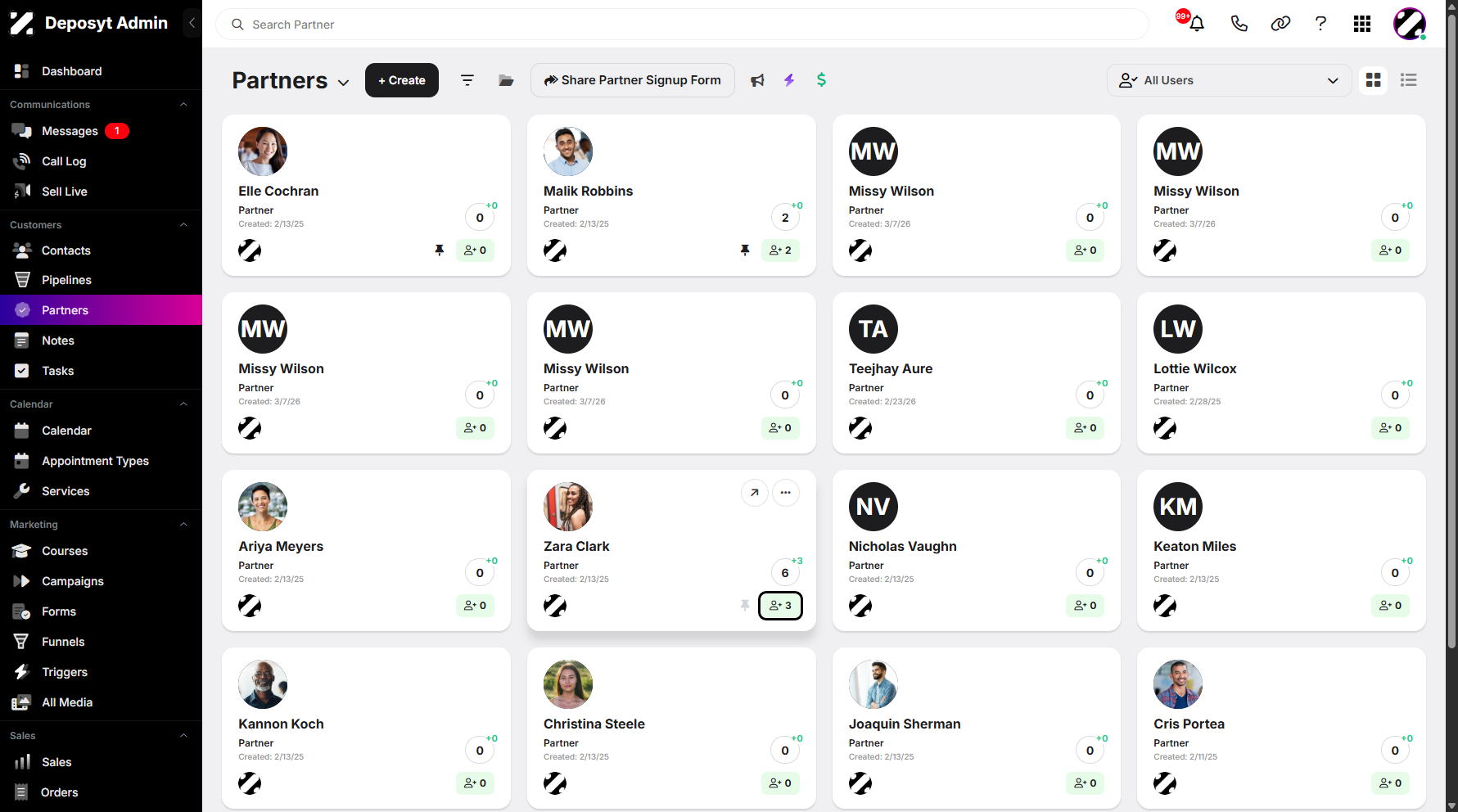The width and height of the screenshot is (1458, 812).
Task: Click the Search Partner field
Action: (x=682, y=25)
